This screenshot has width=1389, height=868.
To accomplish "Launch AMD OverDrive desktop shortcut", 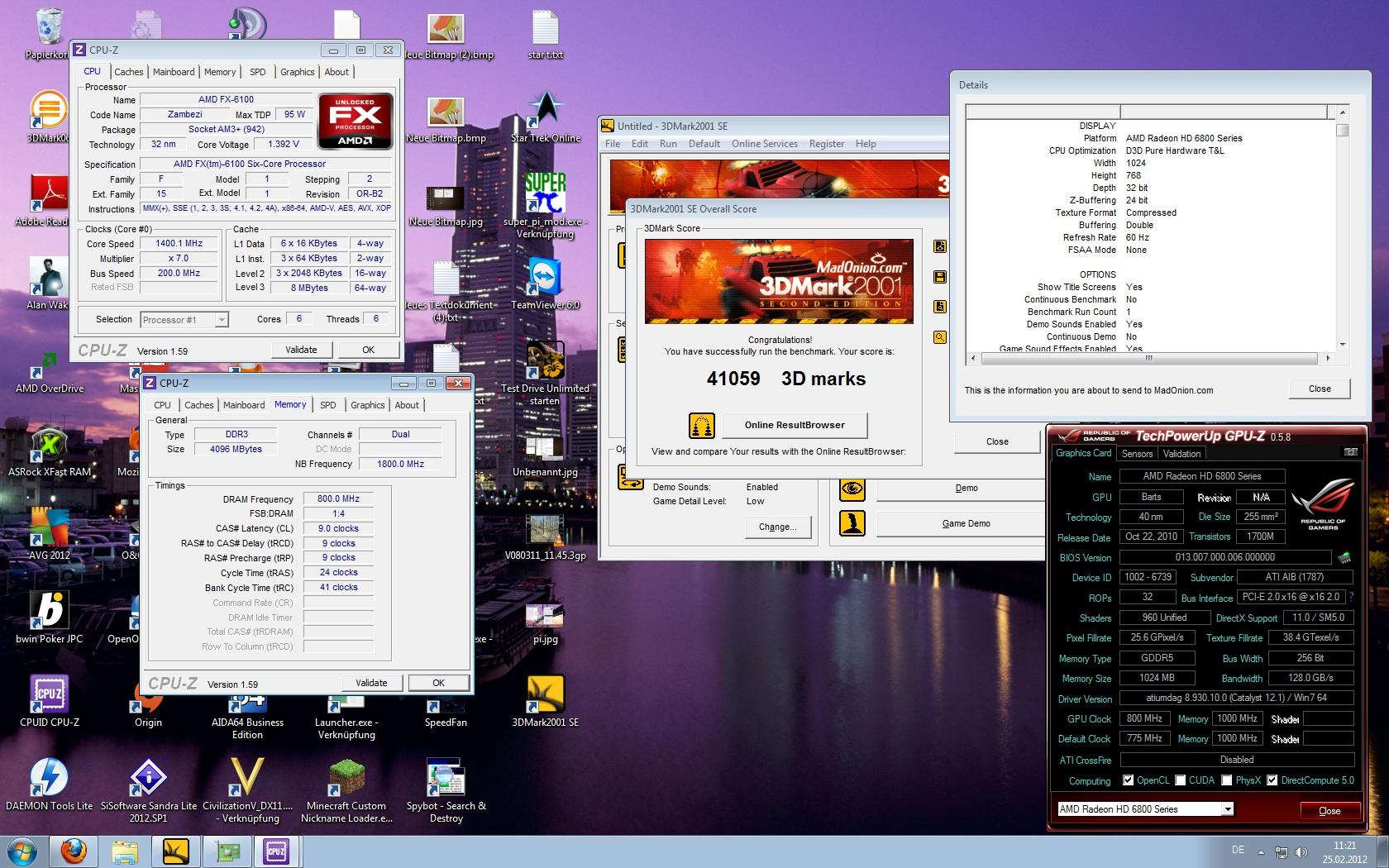I will click(50, 370).
